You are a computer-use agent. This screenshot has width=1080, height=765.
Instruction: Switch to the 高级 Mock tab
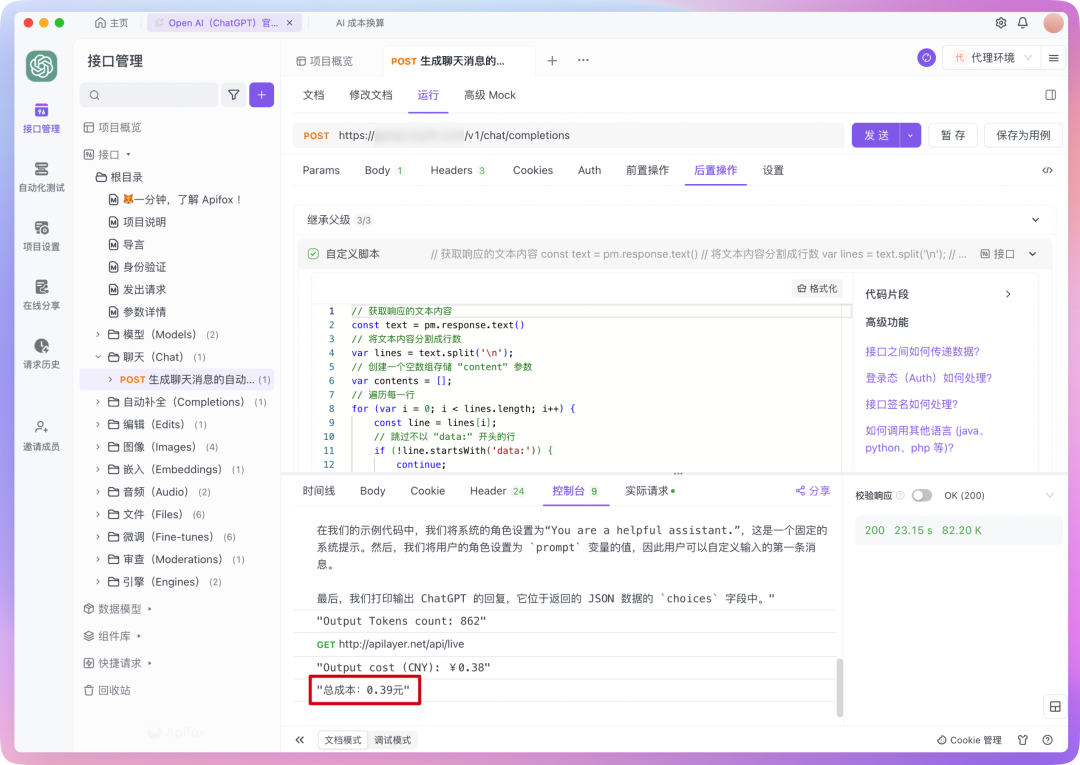click(x=489, y=95)
